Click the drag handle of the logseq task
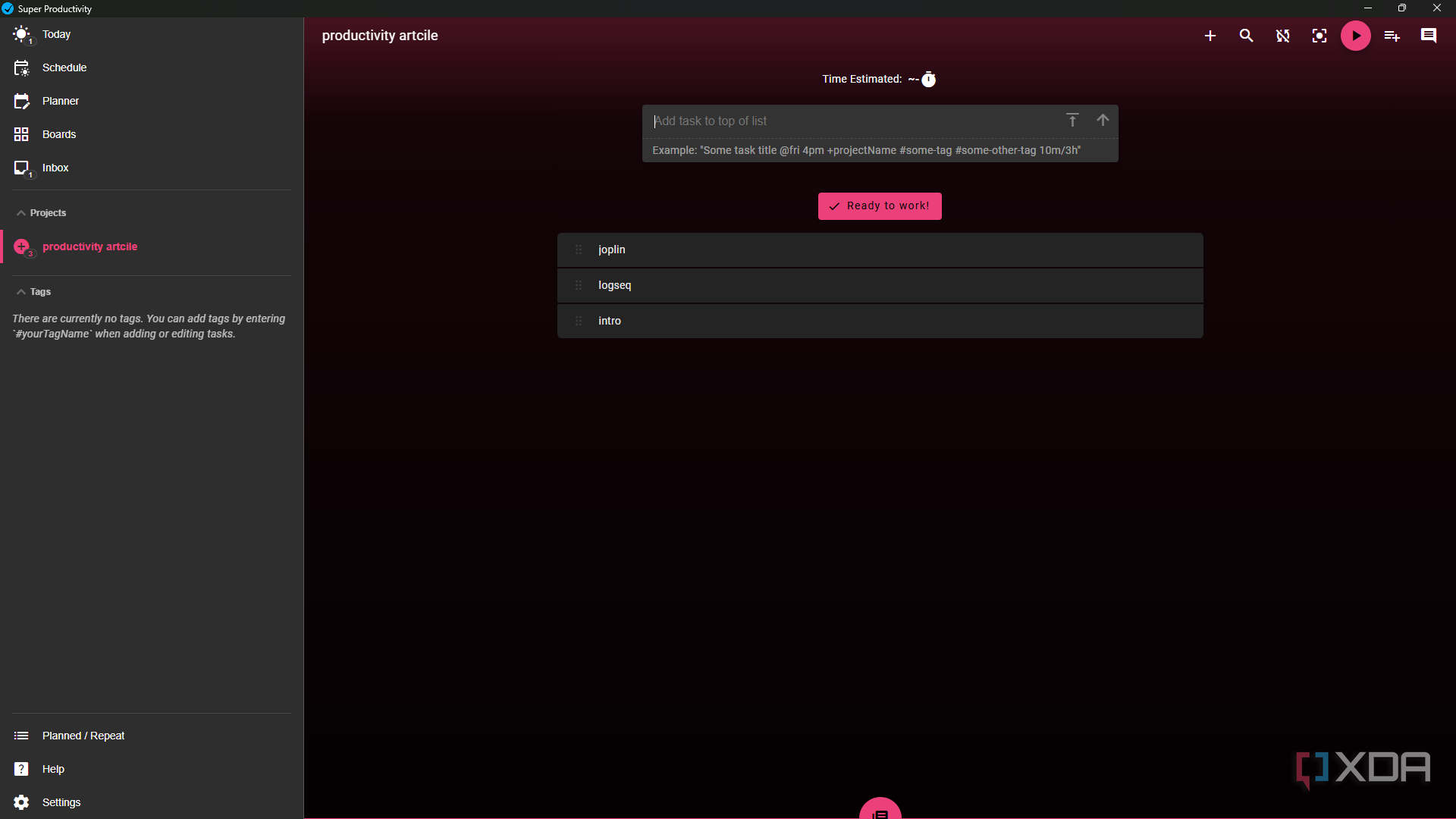The height and width of the screenshot is (819, 1456). click(x=579, y=285)
